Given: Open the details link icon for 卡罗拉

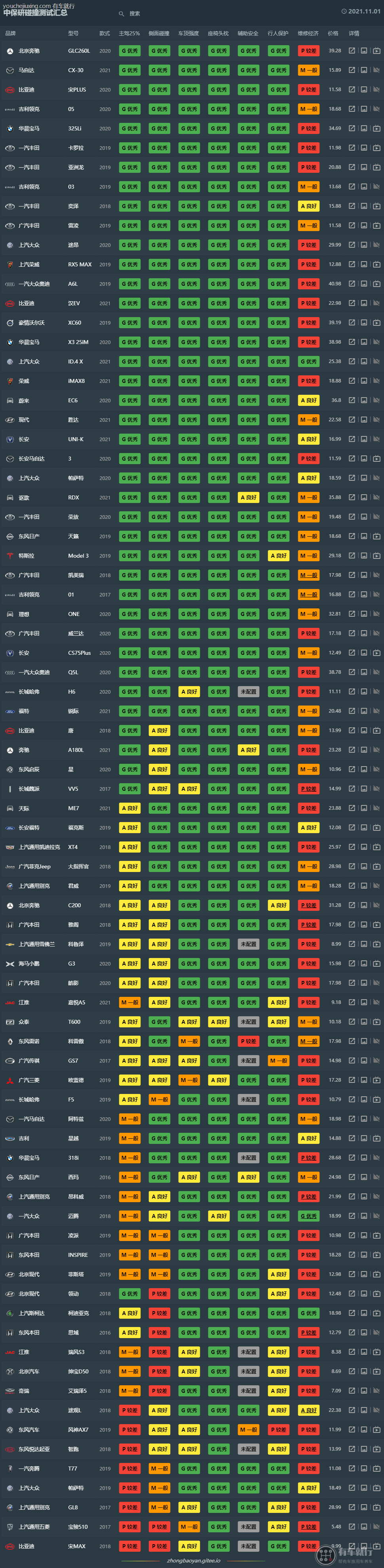Looking at the screenshot, I should 352,148.
